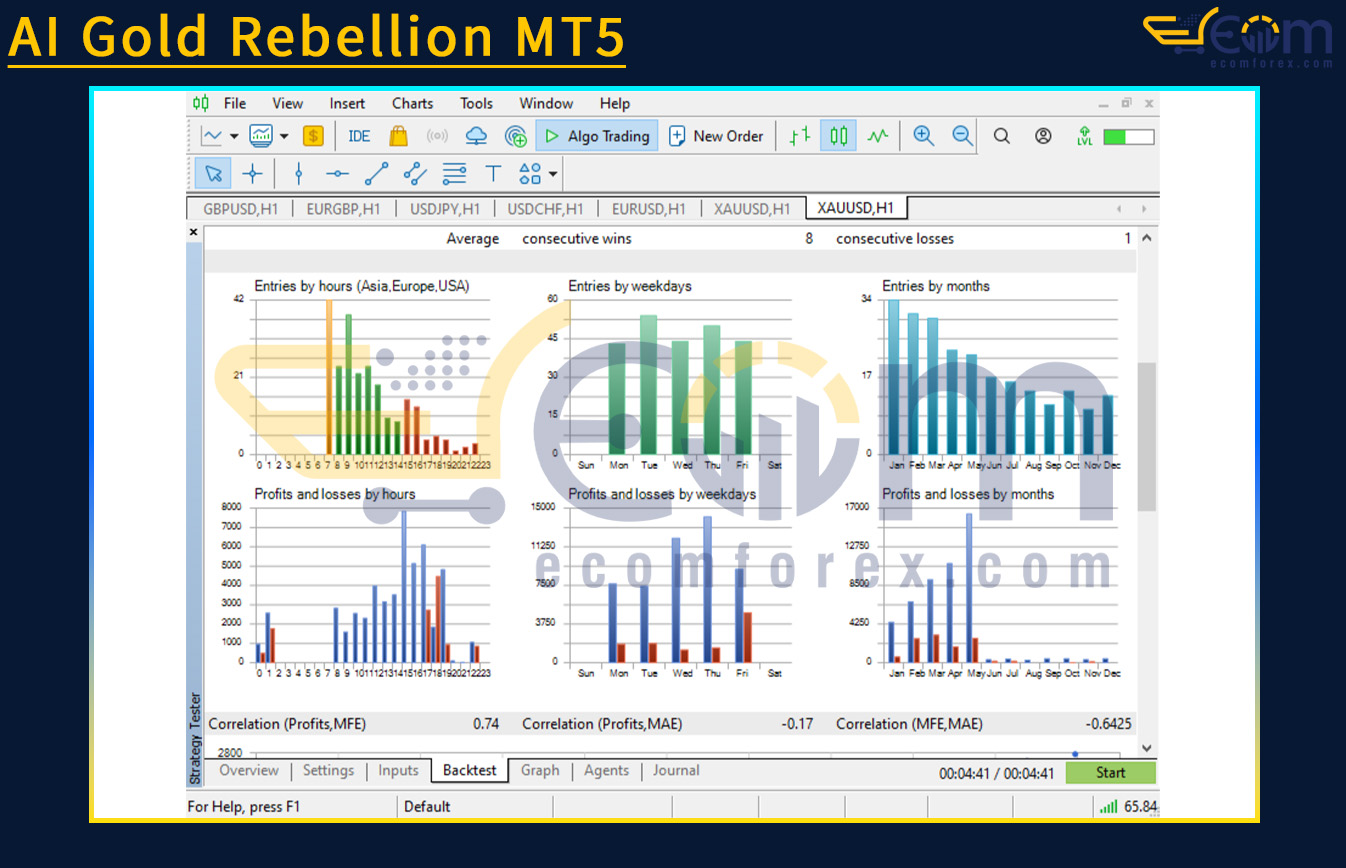This screenshot has height=868, width=1346.
Task: Click the signals broadcast icon
Action: point(437,136)
